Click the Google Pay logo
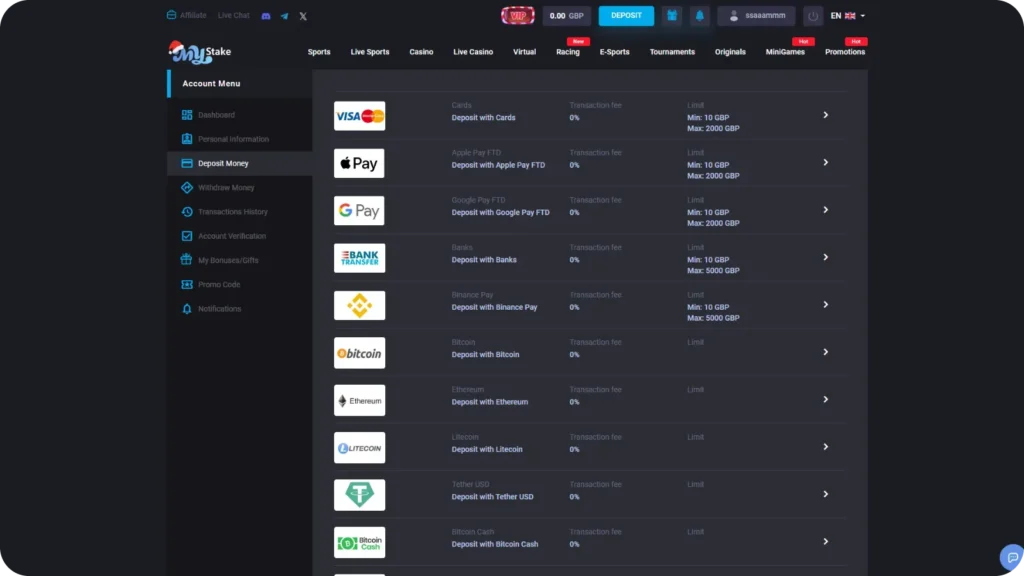The image size is (1024, 576). pos(359,211)
